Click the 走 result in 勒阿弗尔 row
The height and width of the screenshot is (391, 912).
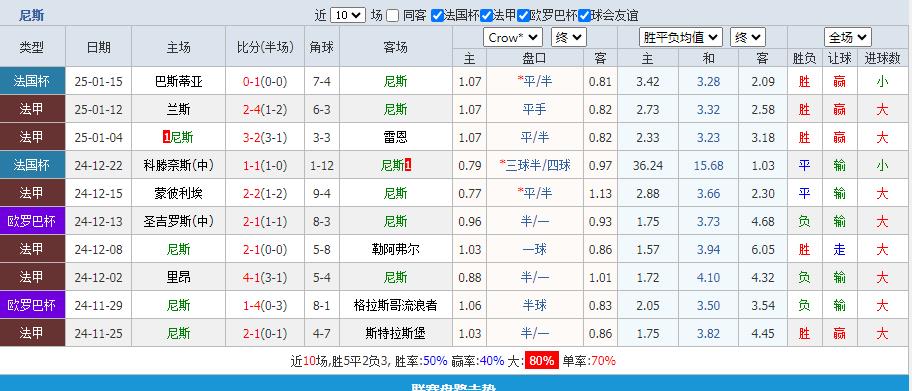tap(839, 250)
